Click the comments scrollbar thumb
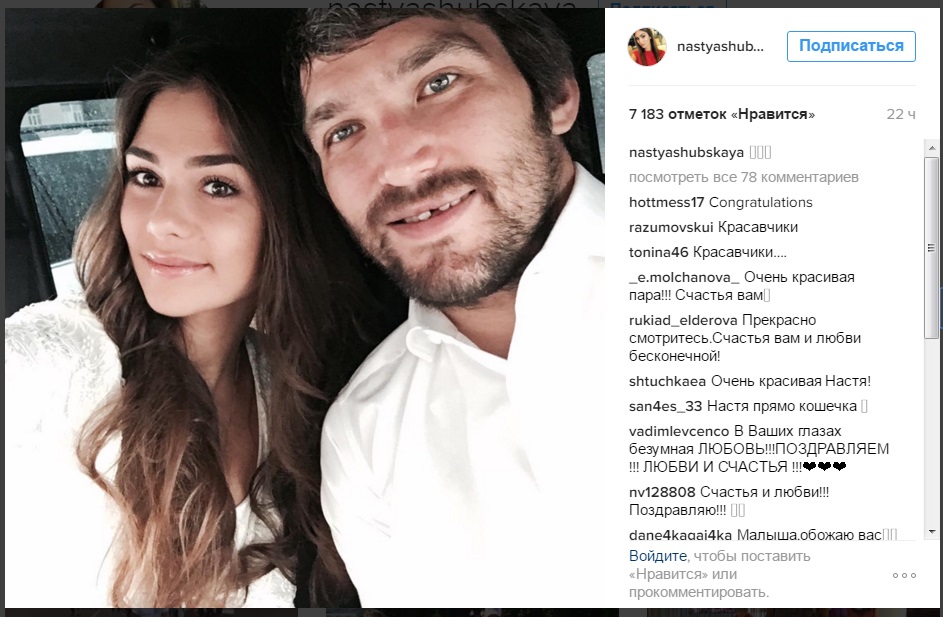This screenshot has height=617, width=943. pos(932,248)
